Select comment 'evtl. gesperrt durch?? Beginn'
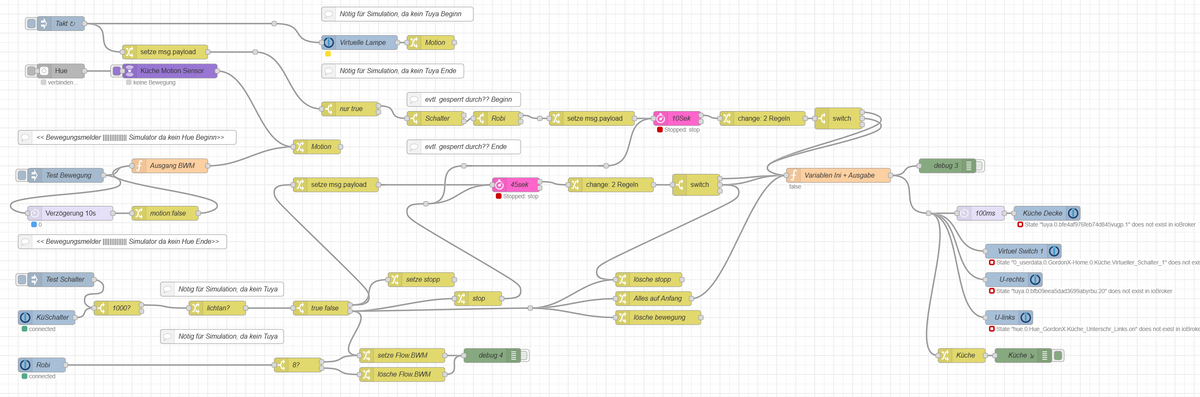 (464, 99)
